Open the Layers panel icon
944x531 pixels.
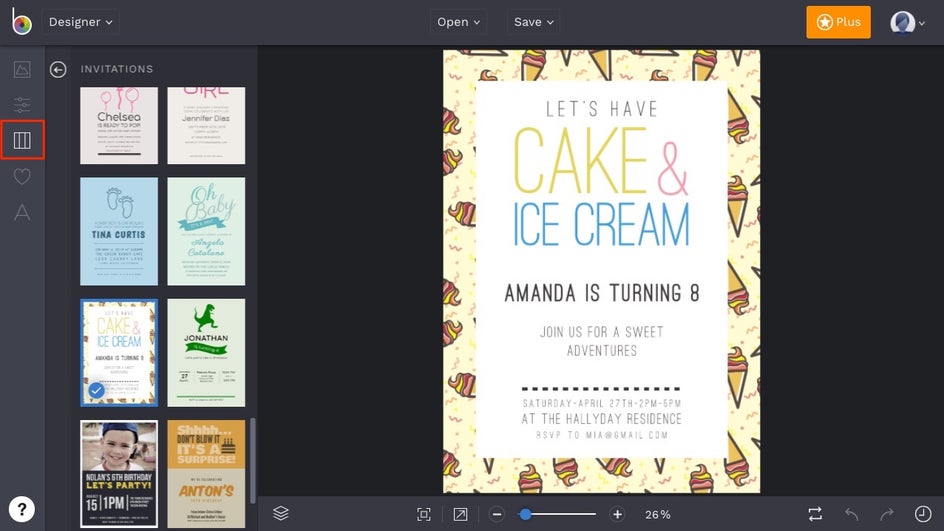[281, 514]
